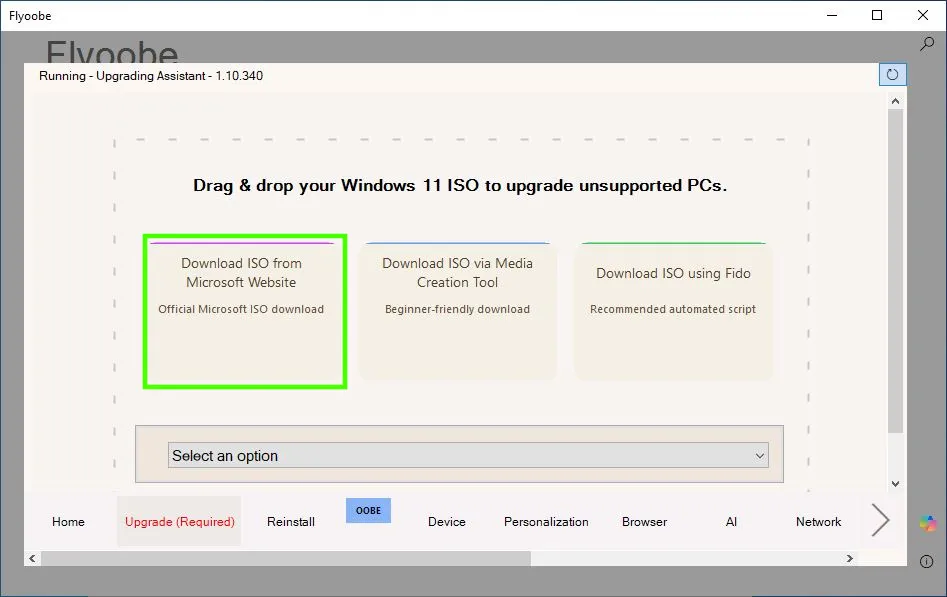Click the down arrow on the vertical scrollbar
The height and width of the screenshot is (597, 947).
tap(896, 482)
